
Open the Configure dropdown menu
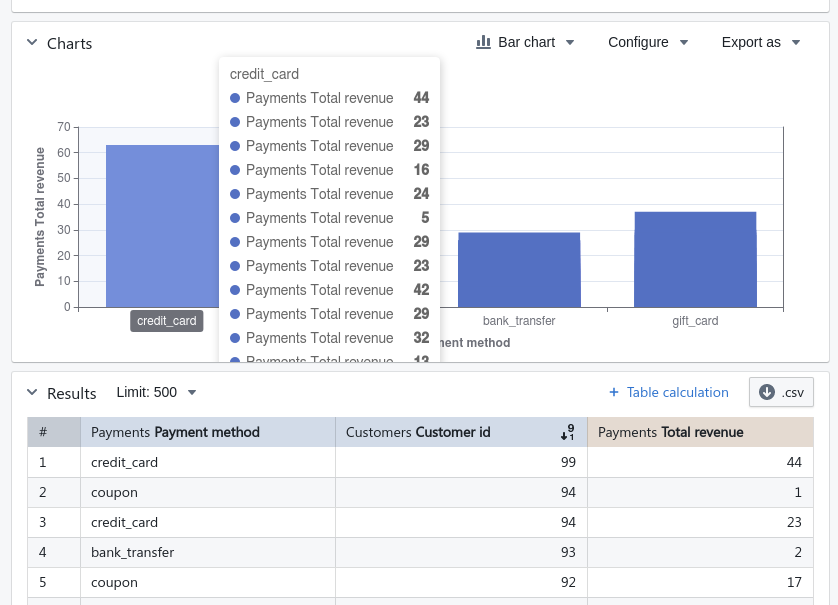648,42
